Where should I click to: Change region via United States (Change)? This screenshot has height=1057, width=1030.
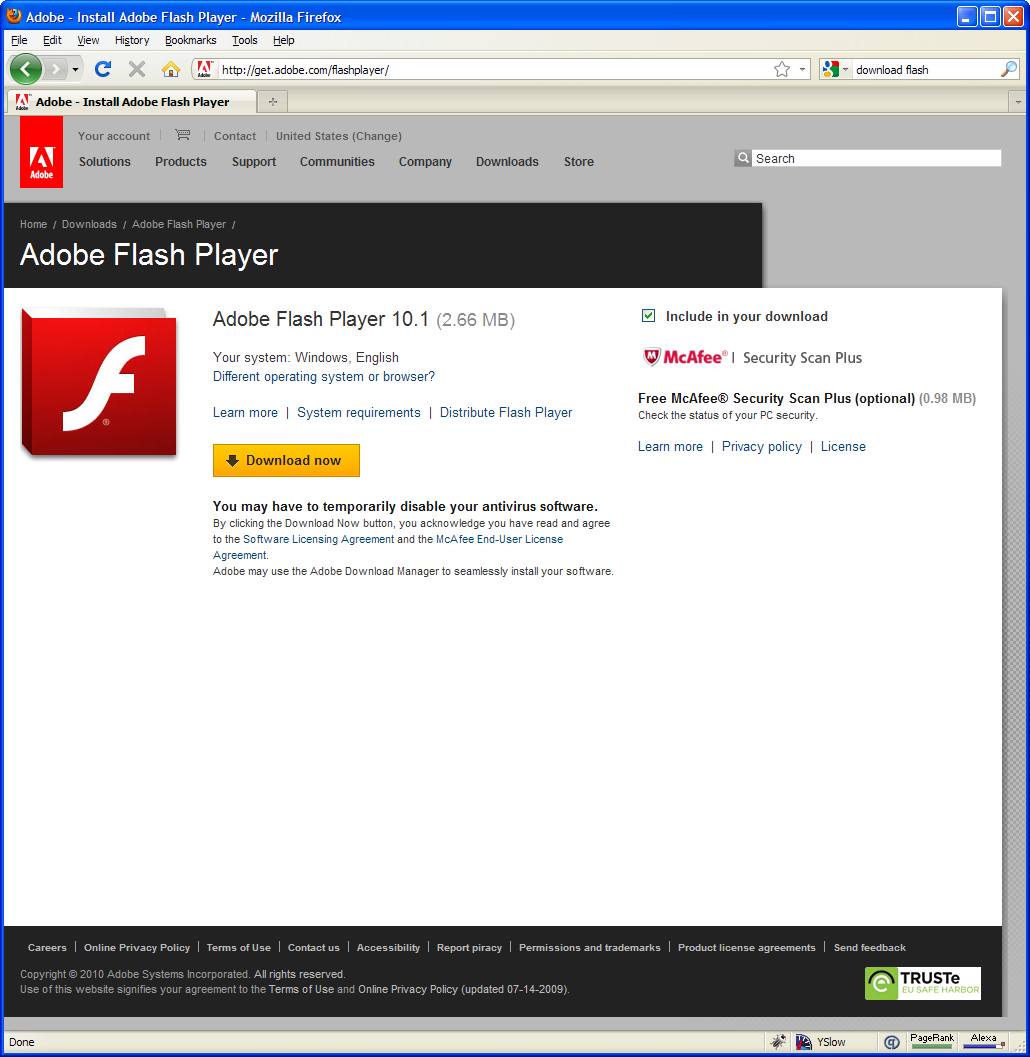point(339,135)
